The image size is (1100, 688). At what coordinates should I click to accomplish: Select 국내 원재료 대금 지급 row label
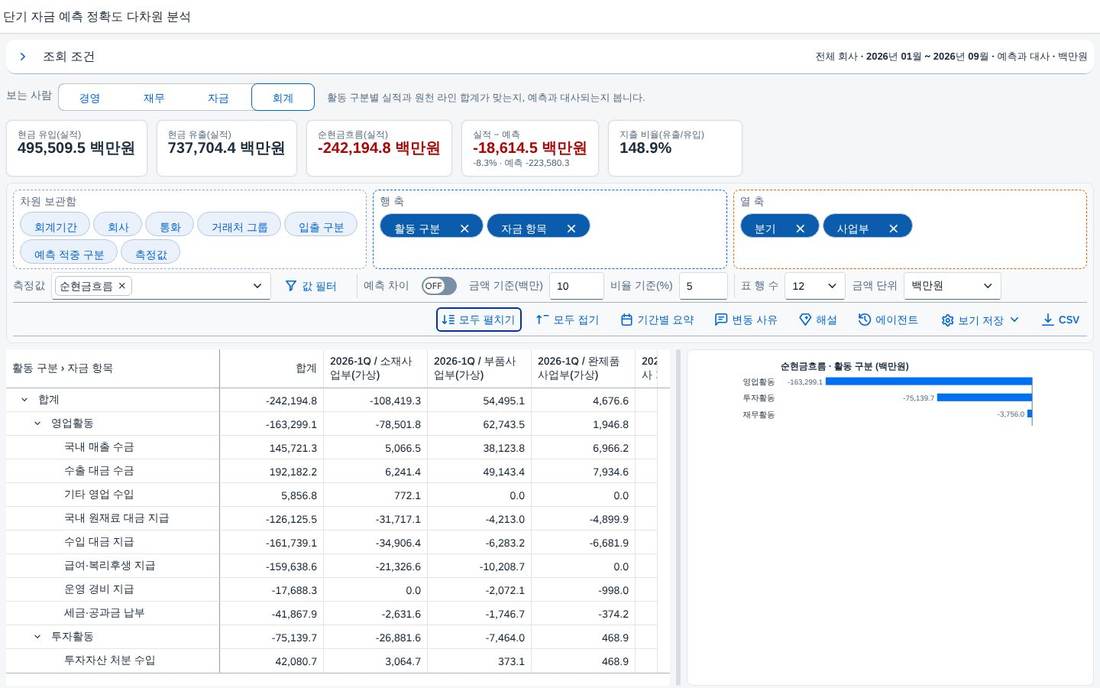tap(116, 518)
